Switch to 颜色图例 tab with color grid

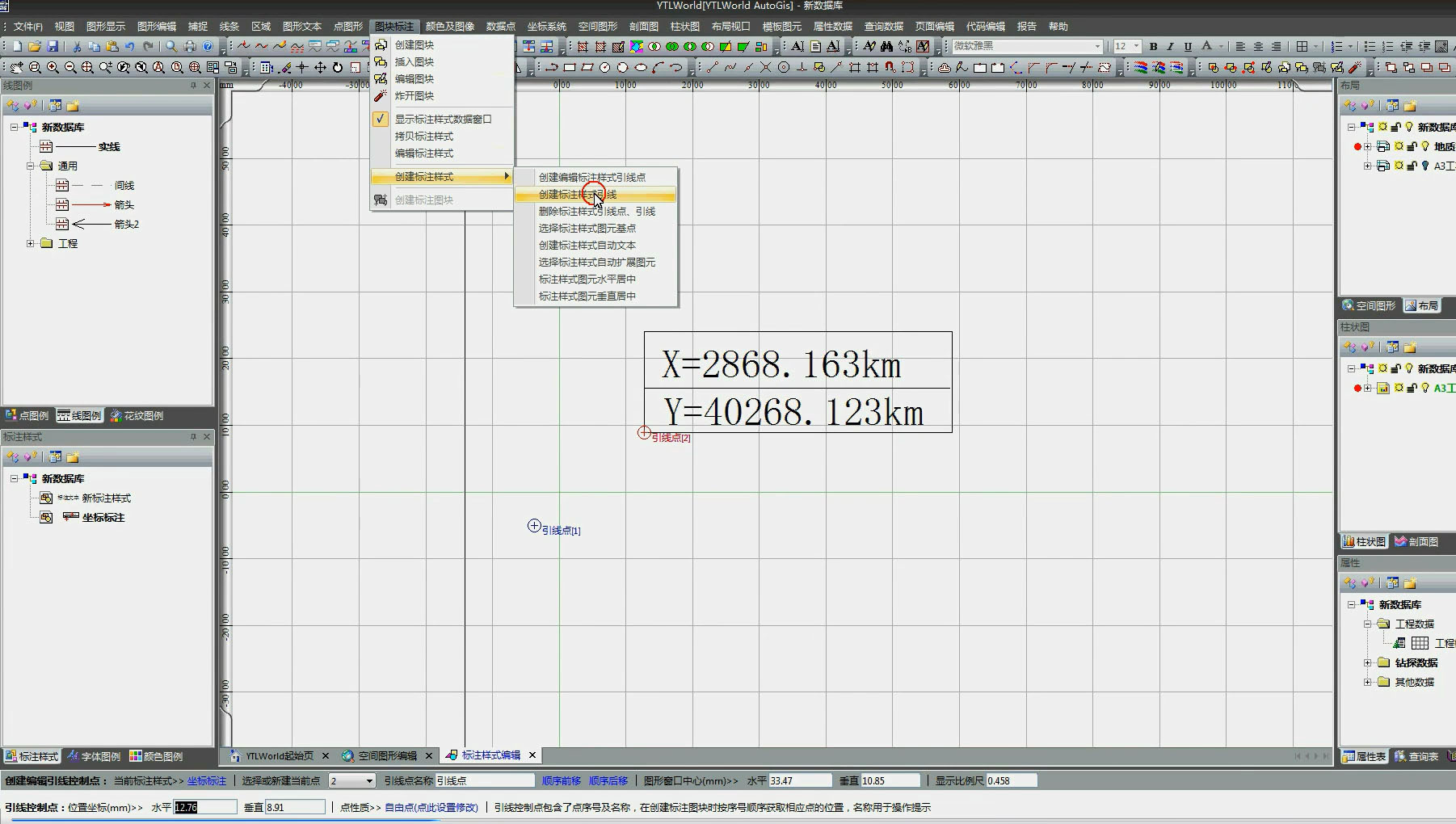pyautogui.click(x=156, y=756)
